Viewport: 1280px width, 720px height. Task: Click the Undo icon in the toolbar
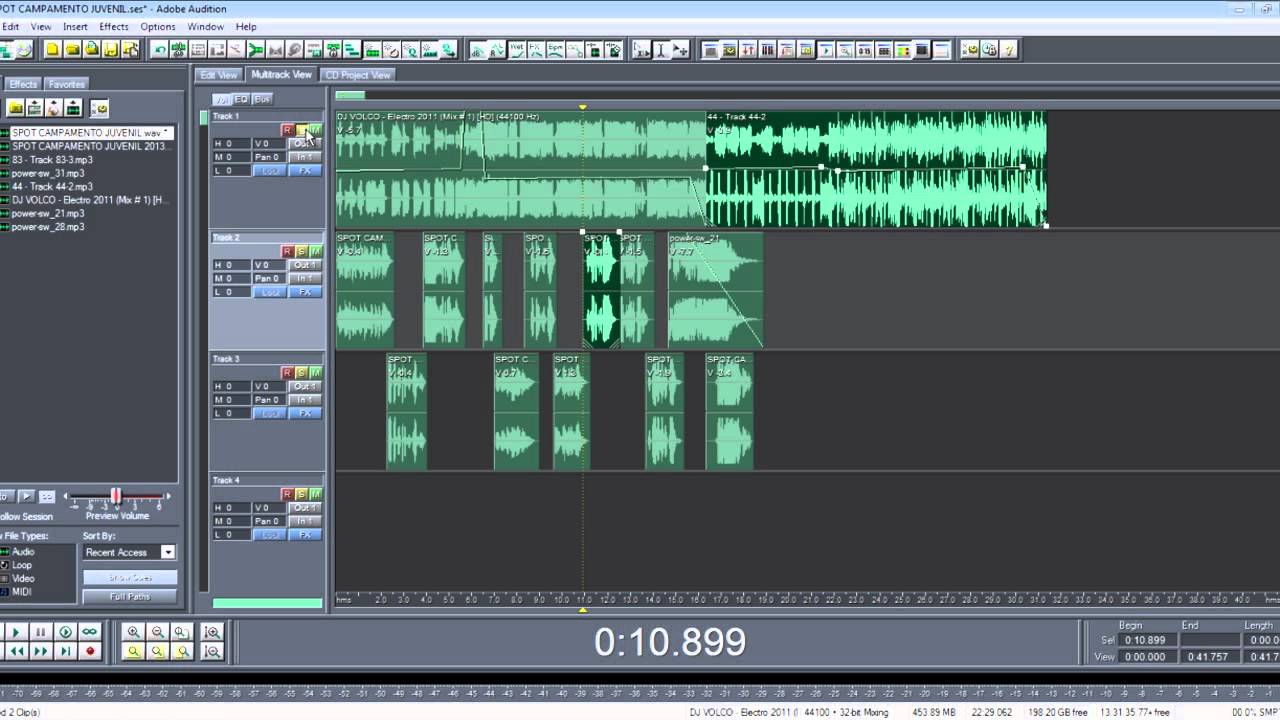click(x=160, y=49)
